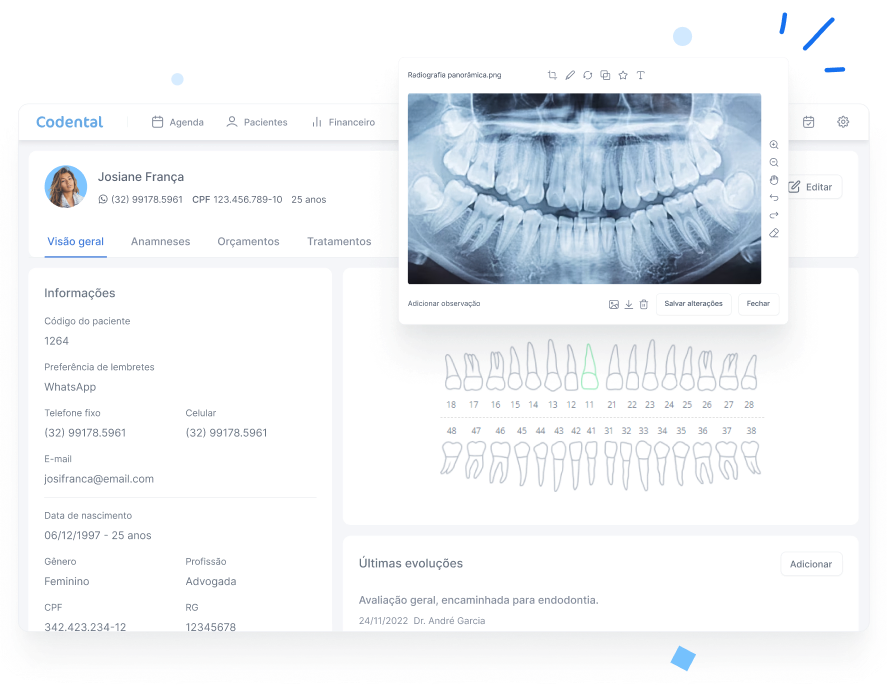Image resolution: width=887 pixels, height=697 pixels.
Task: Click CPF value 342.423.234-12
Action: (85, 626)
